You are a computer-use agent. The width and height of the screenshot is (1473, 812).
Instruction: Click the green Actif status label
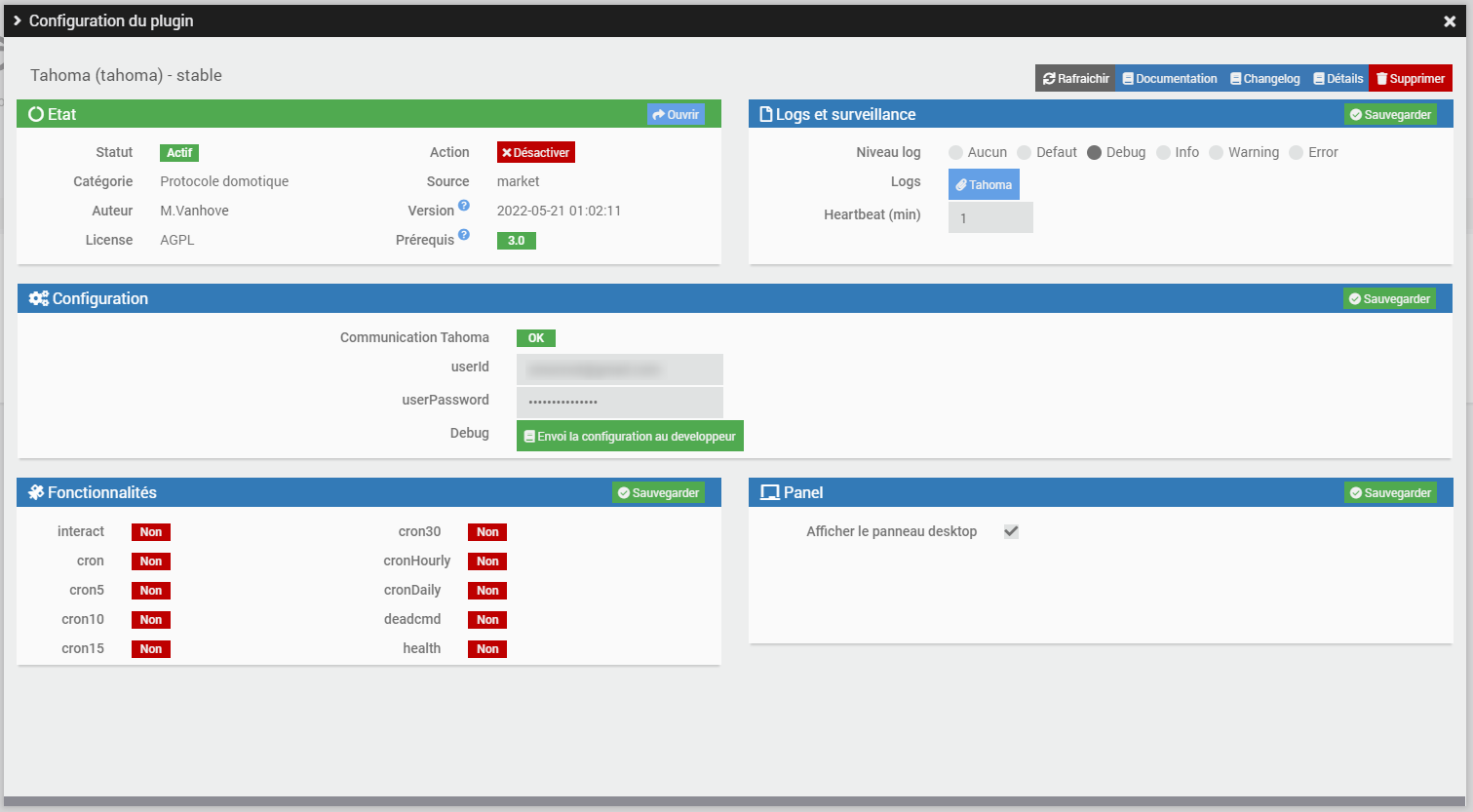point(179,152)
